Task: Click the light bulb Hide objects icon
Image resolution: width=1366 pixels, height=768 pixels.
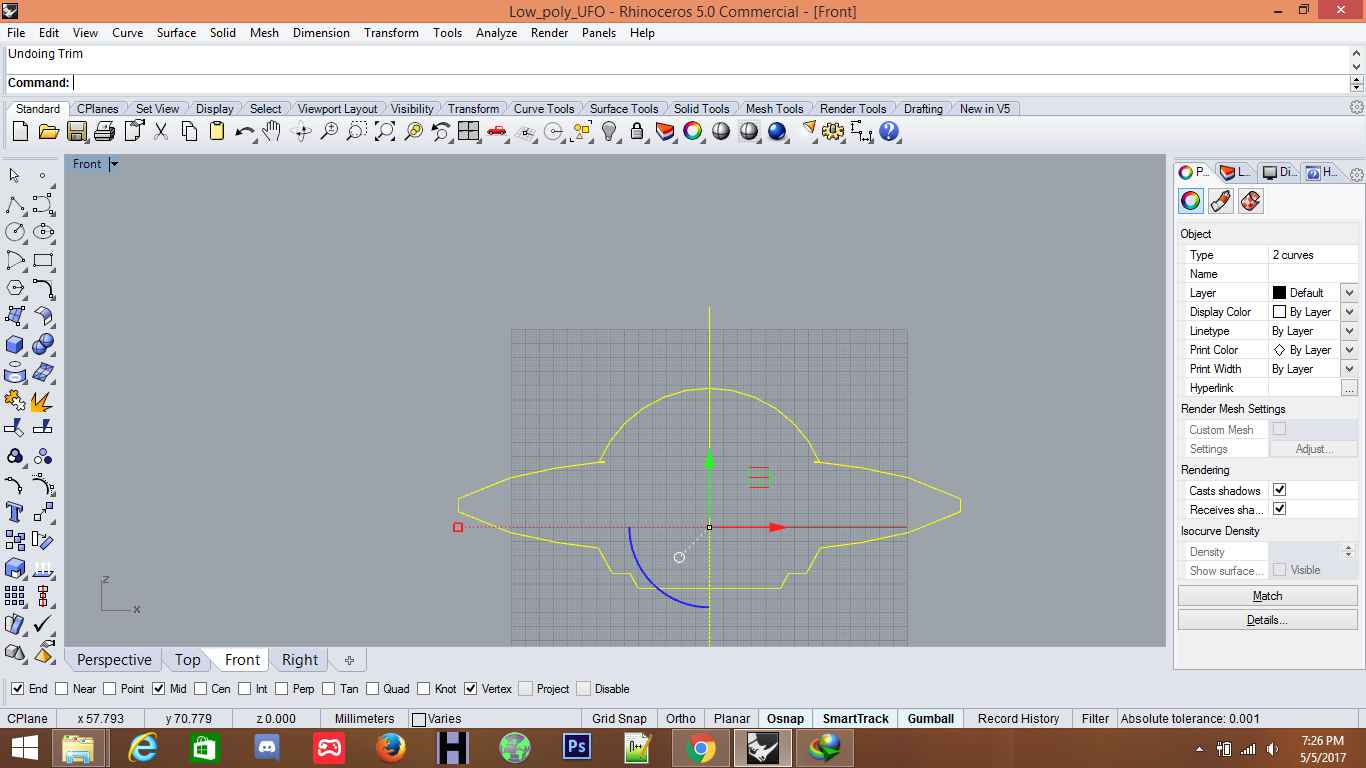Action: pos(609,131)
